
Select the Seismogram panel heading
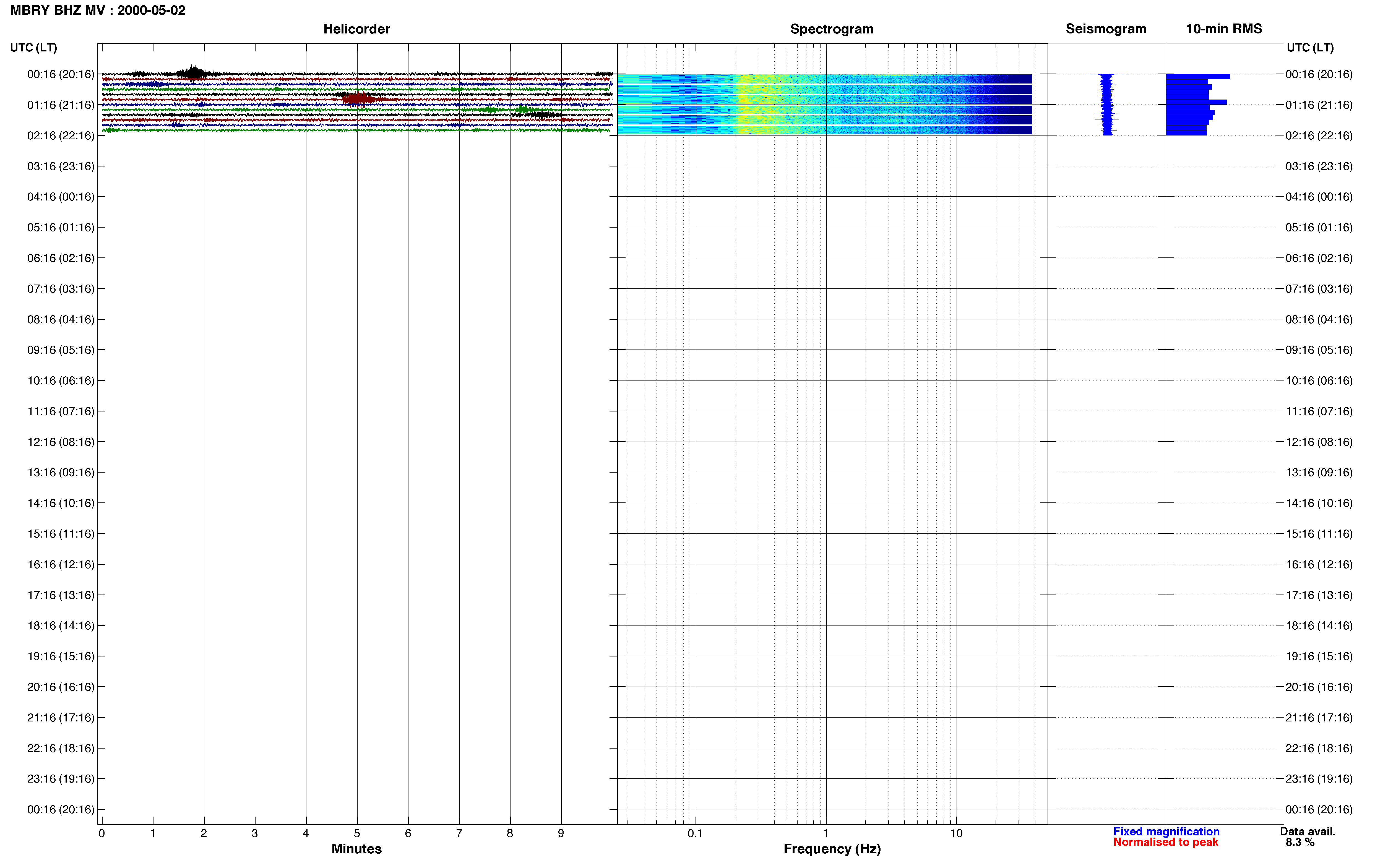[1106, 29]
